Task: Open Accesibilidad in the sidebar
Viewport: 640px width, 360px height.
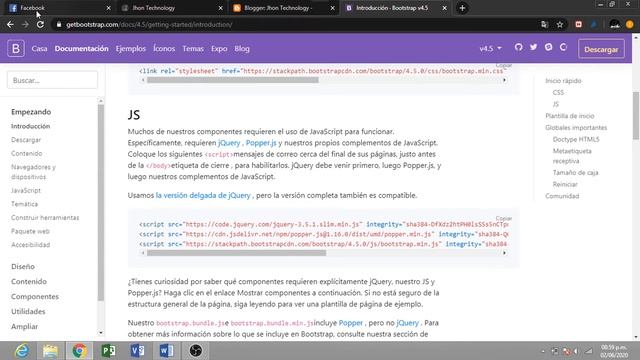Action: pyautogui.click(x=31, y=244)
